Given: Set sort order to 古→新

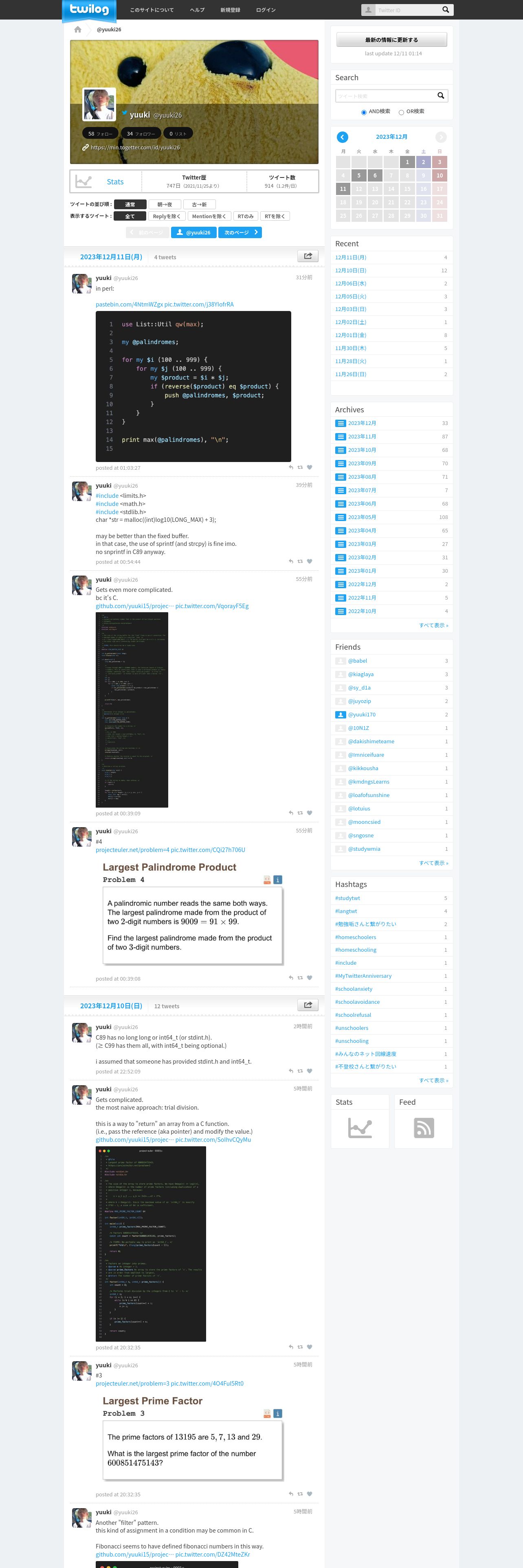Looking at the screenshot, I should pos(199,204).
